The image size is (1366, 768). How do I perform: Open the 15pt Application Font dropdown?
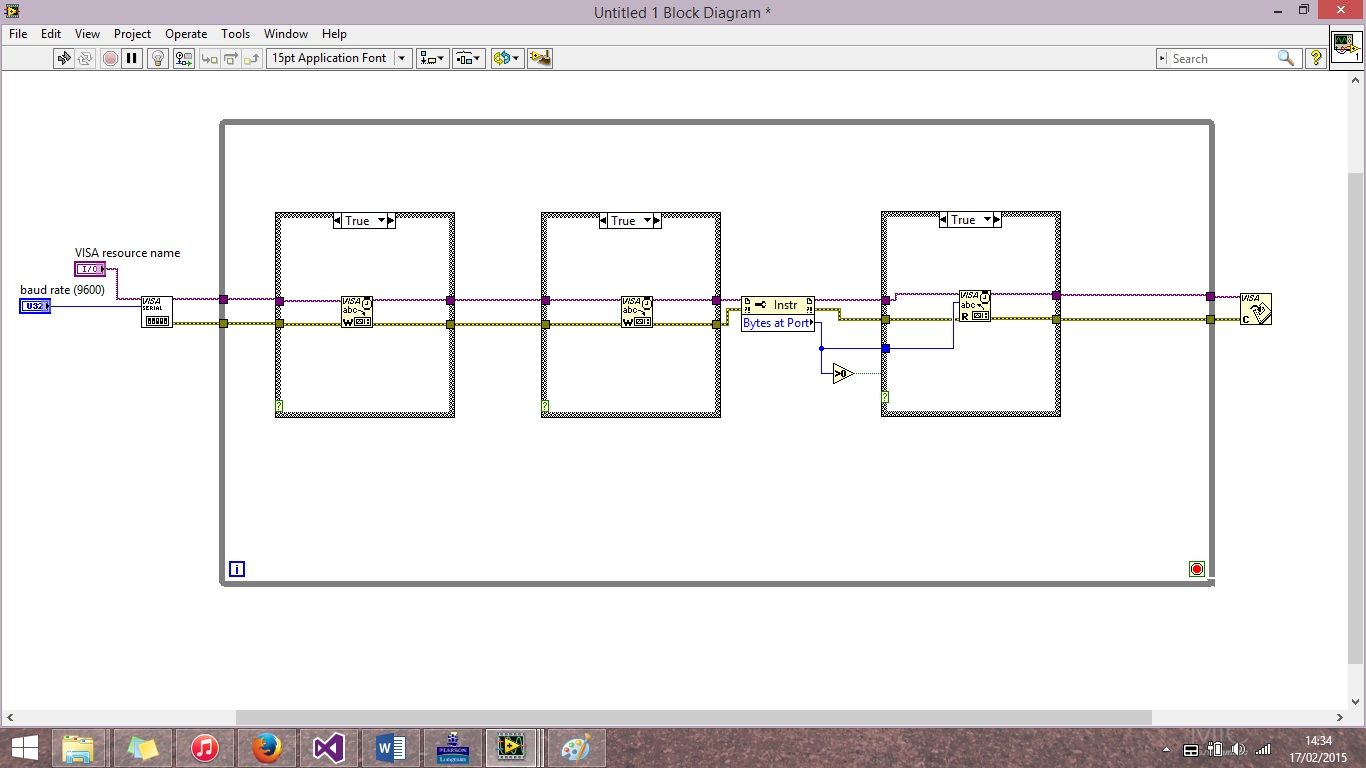click(x=401, y=58)
